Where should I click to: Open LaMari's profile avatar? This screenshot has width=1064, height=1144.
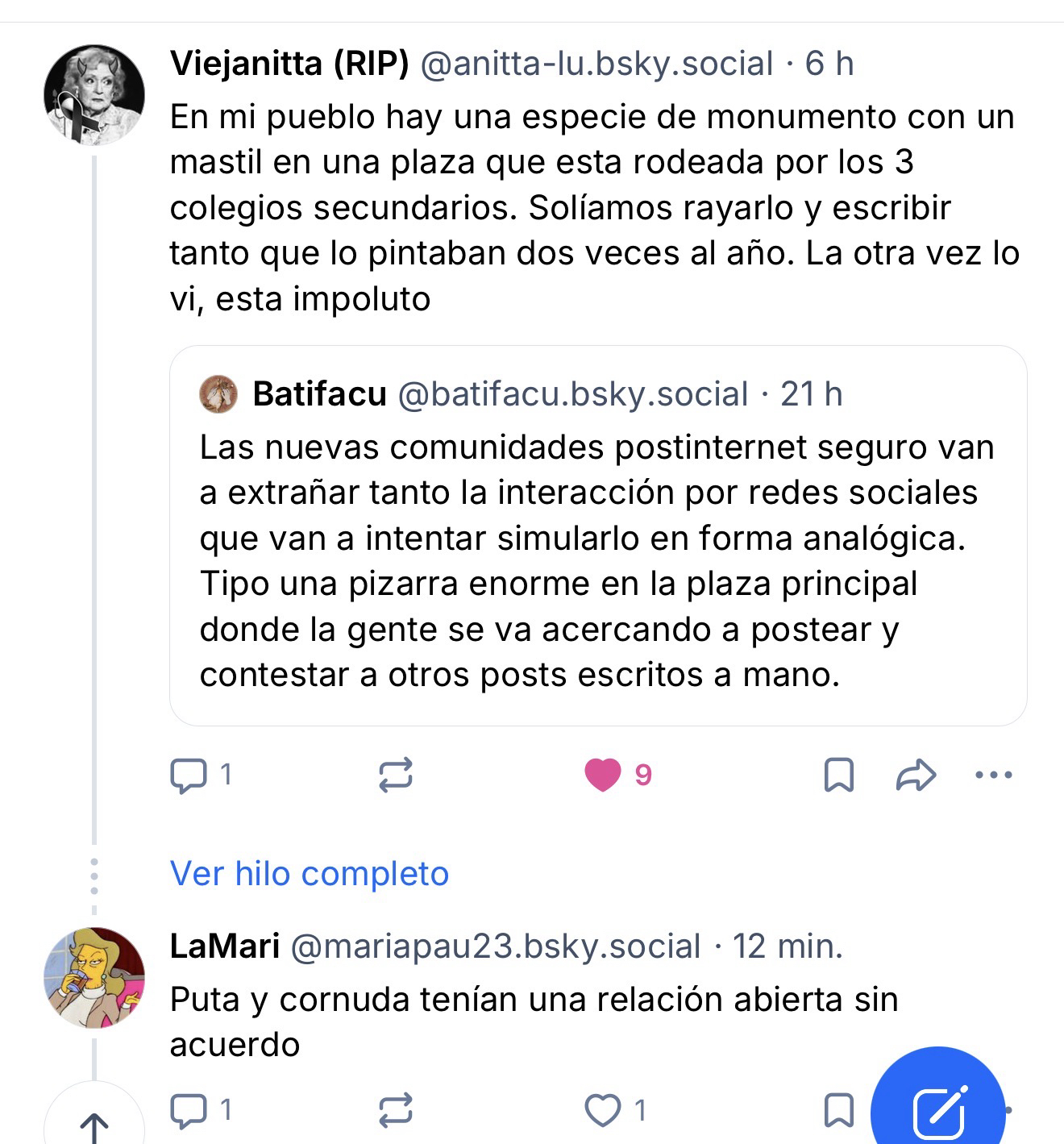(94, 978)
